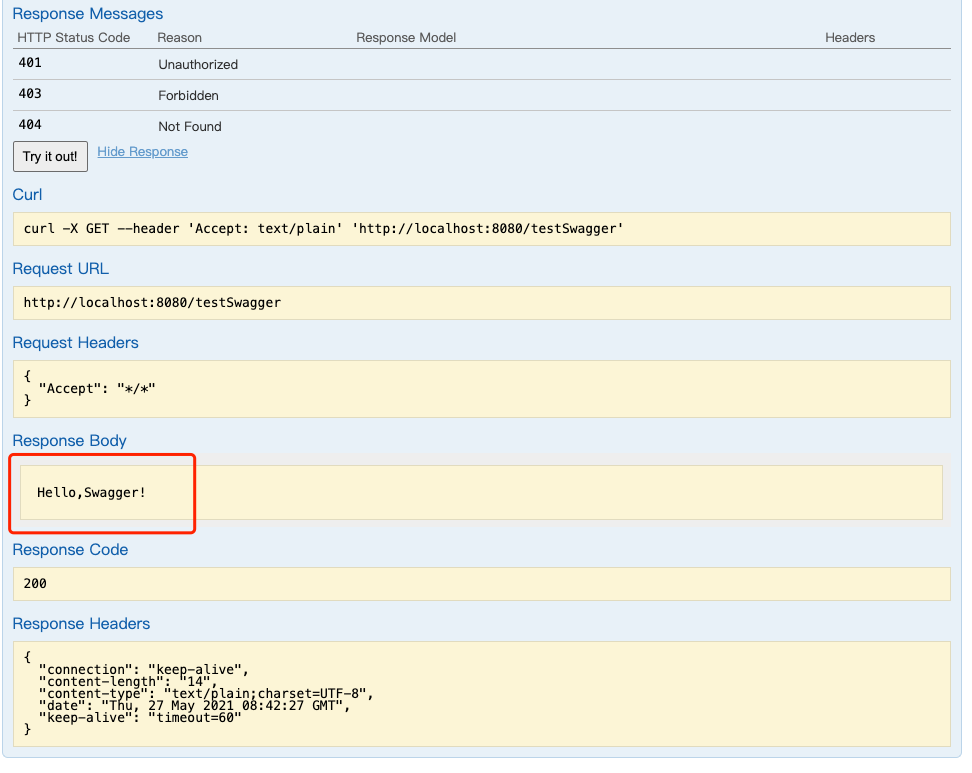Click the Reason column header

click(x=179, y=38)
